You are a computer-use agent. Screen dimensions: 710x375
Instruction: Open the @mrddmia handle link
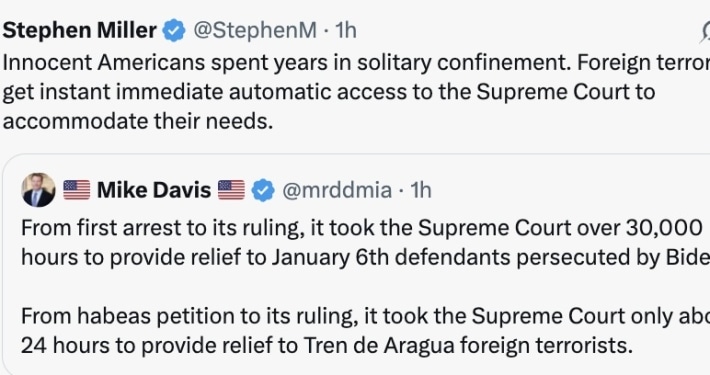[337, 190]
